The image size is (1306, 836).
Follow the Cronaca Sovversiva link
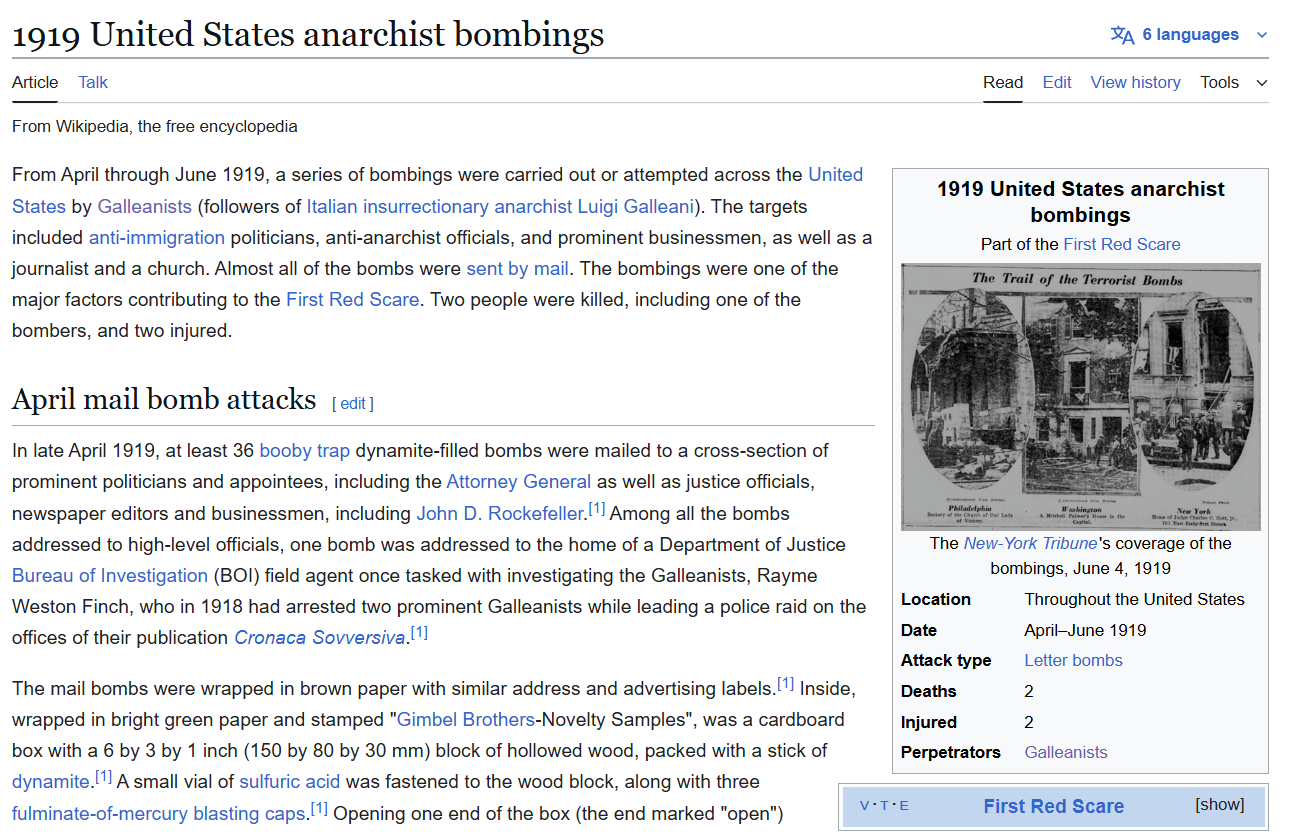320,638
